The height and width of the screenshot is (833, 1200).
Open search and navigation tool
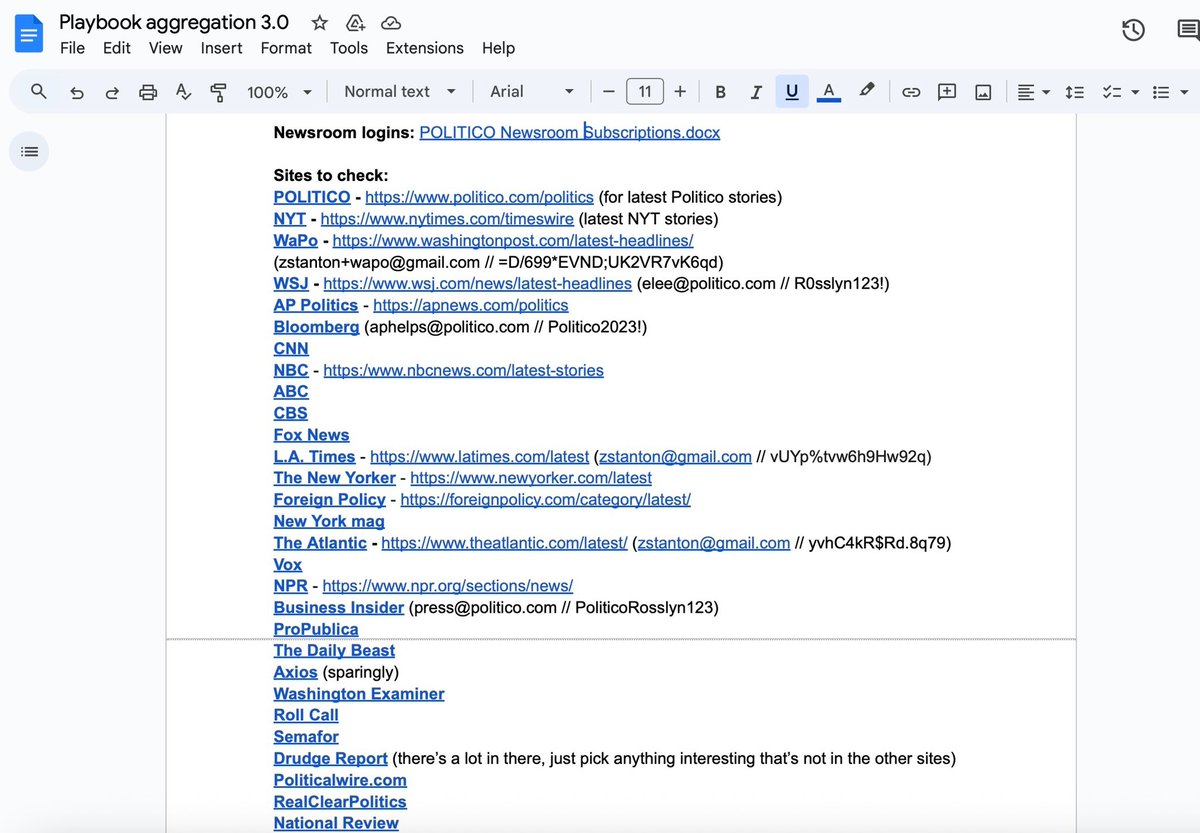[x=38, y=91]
